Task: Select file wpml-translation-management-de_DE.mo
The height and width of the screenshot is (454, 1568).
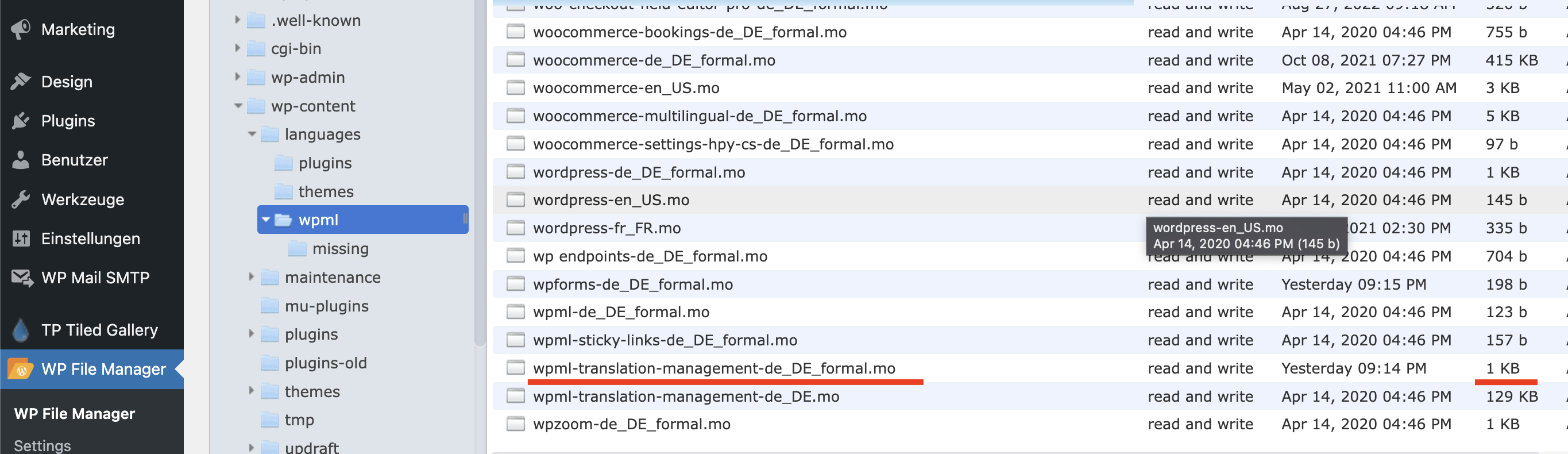Action: (686, 396)
